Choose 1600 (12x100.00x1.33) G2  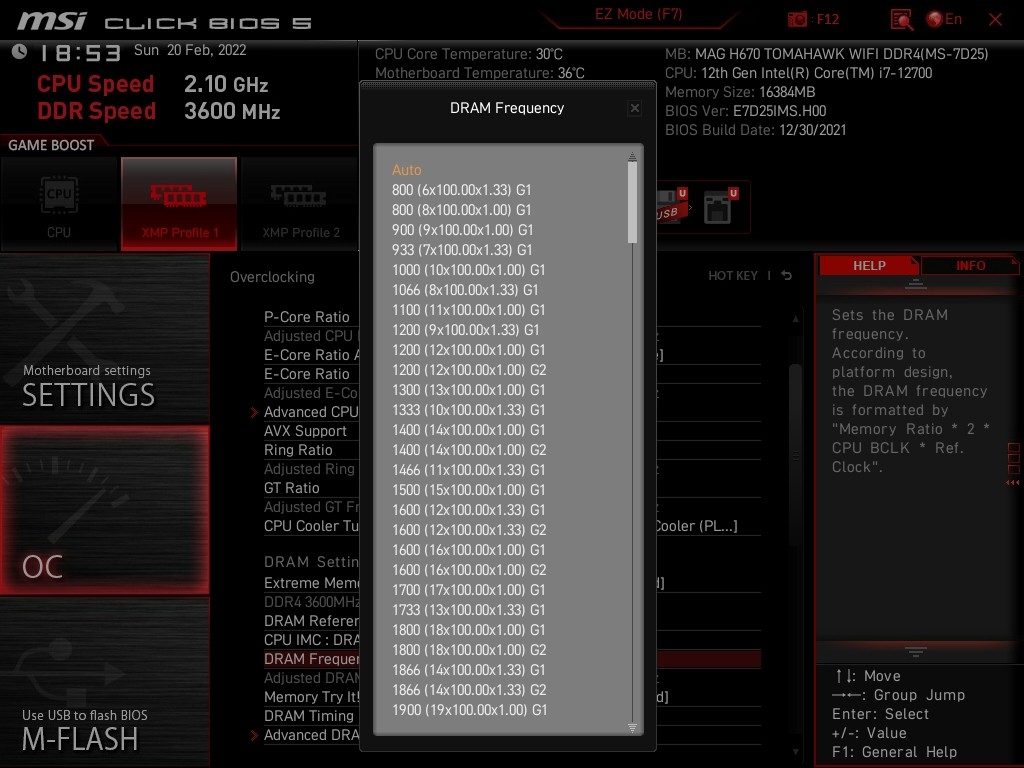pos(469,530)
